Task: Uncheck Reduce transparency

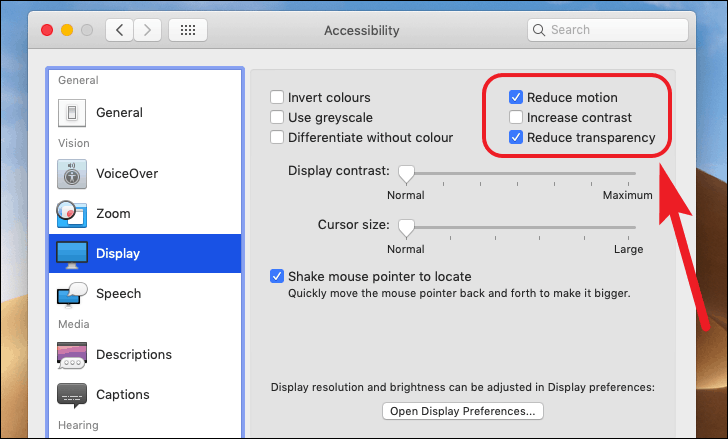Action: (x=516, y=137)
